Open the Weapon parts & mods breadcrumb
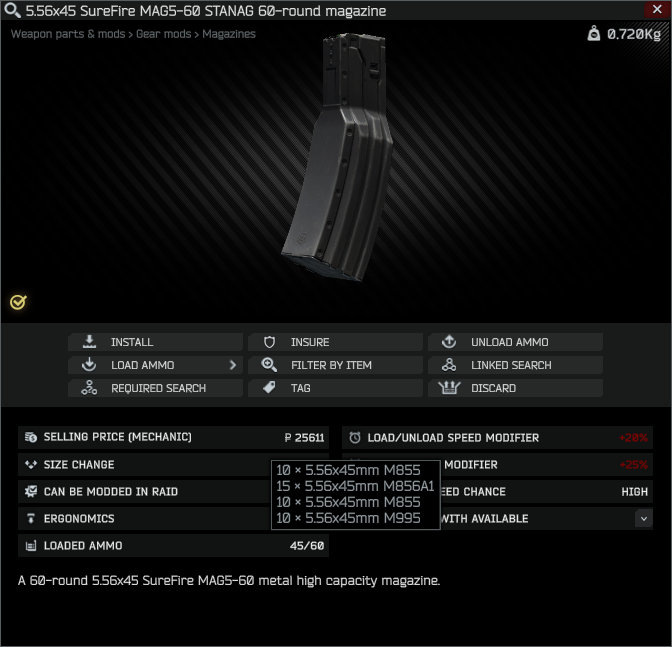 coord(68,34)
